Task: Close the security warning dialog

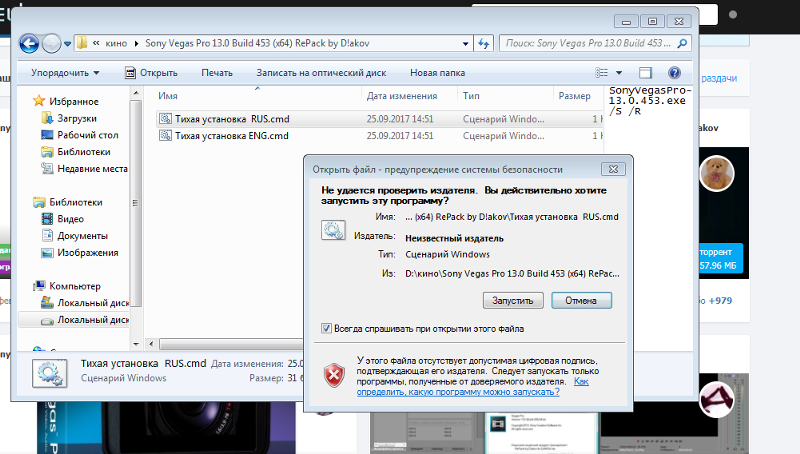Action: (613, 169)
